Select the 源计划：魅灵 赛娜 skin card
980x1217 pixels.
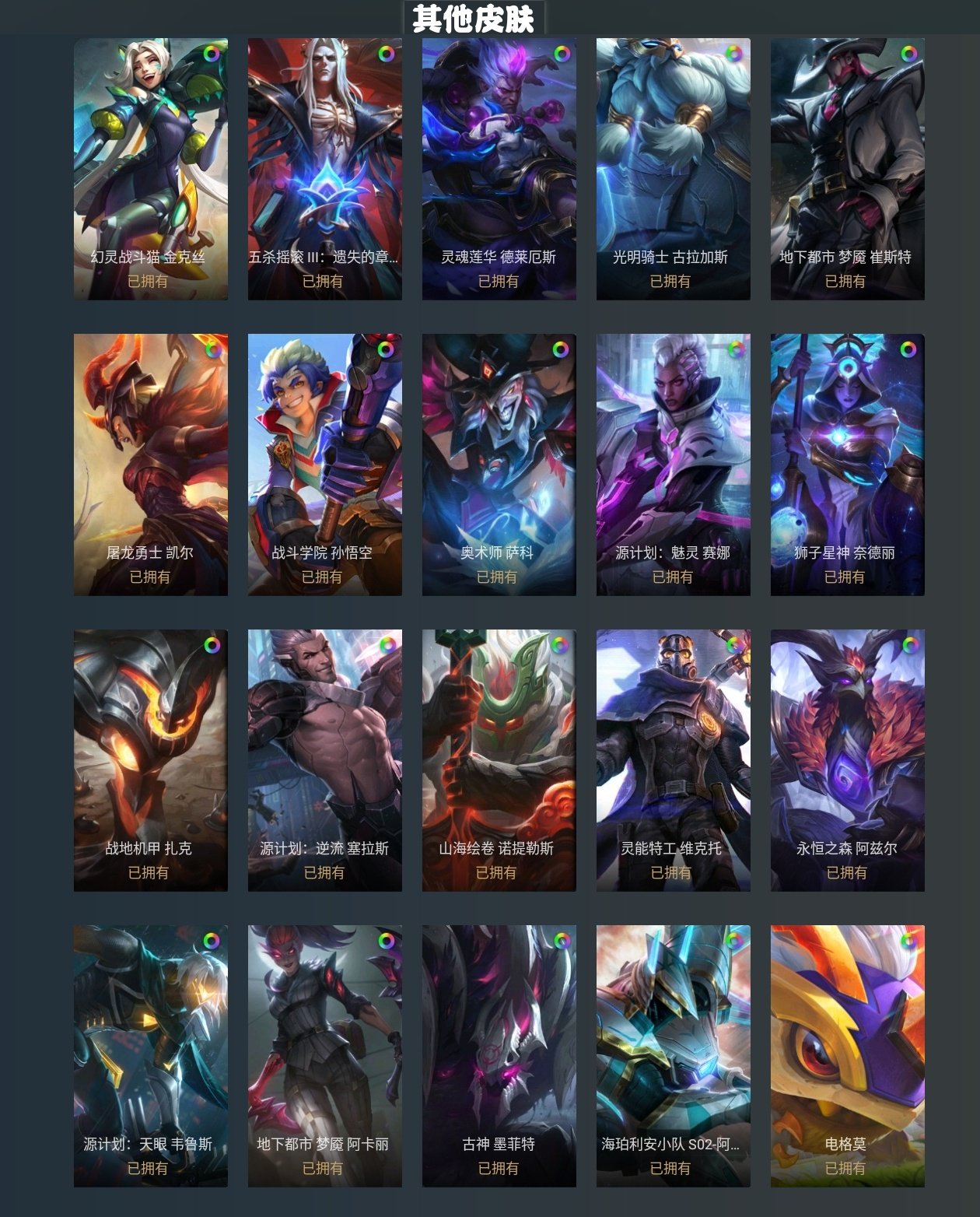(x=674, y=465)
